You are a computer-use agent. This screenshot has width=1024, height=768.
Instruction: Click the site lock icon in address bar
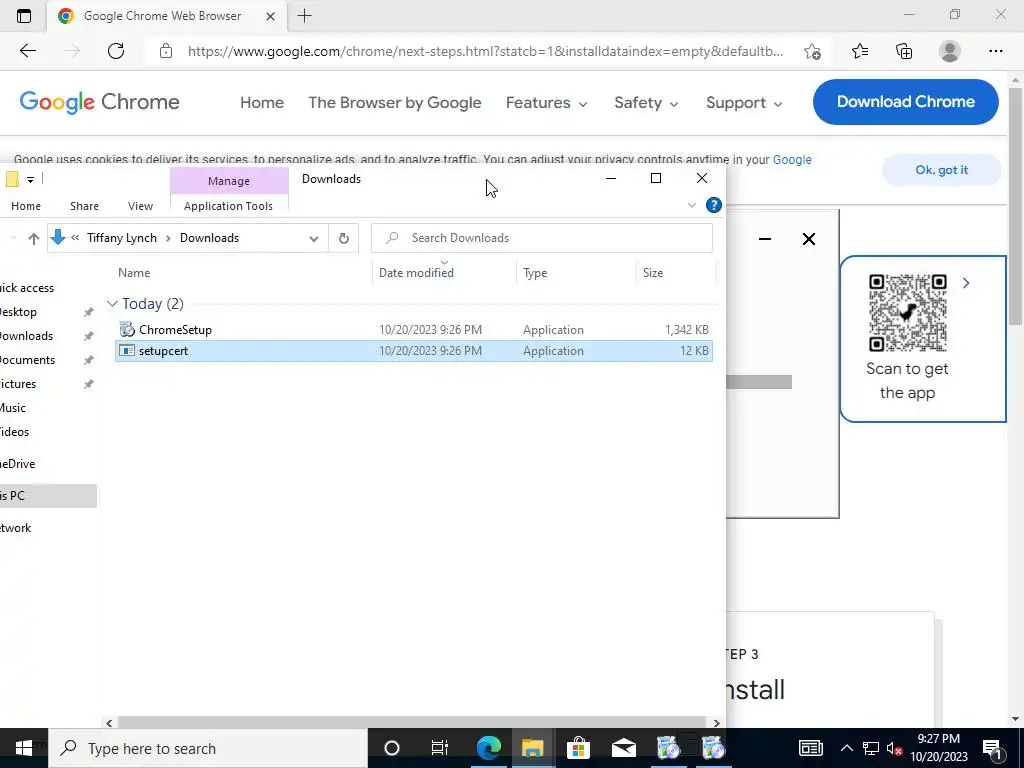point(166,51)
